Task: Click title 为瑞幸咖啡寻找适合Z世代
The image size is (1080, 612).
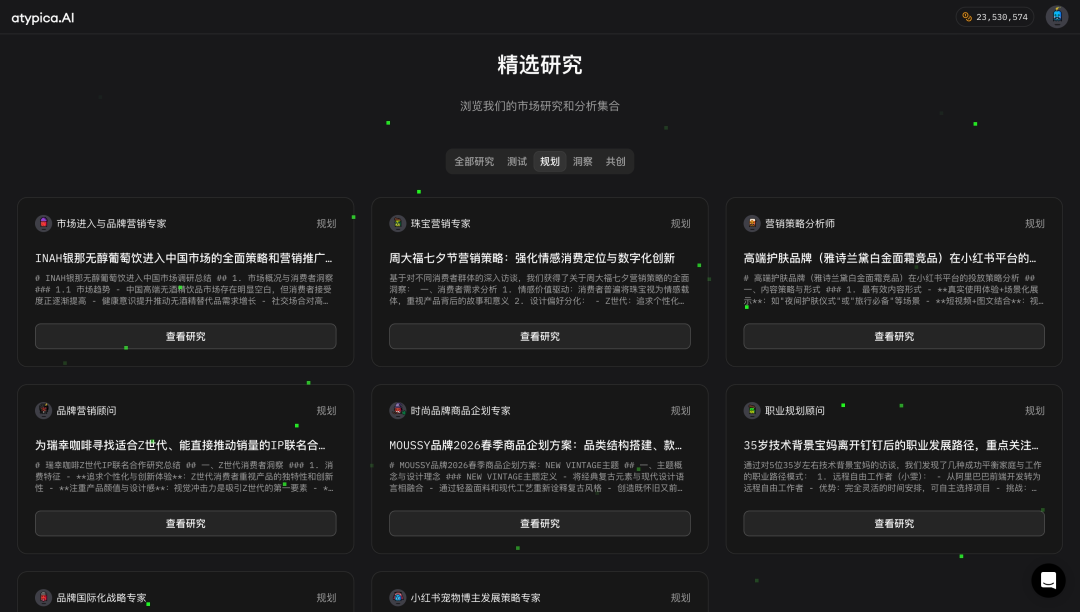Action: 180,445
